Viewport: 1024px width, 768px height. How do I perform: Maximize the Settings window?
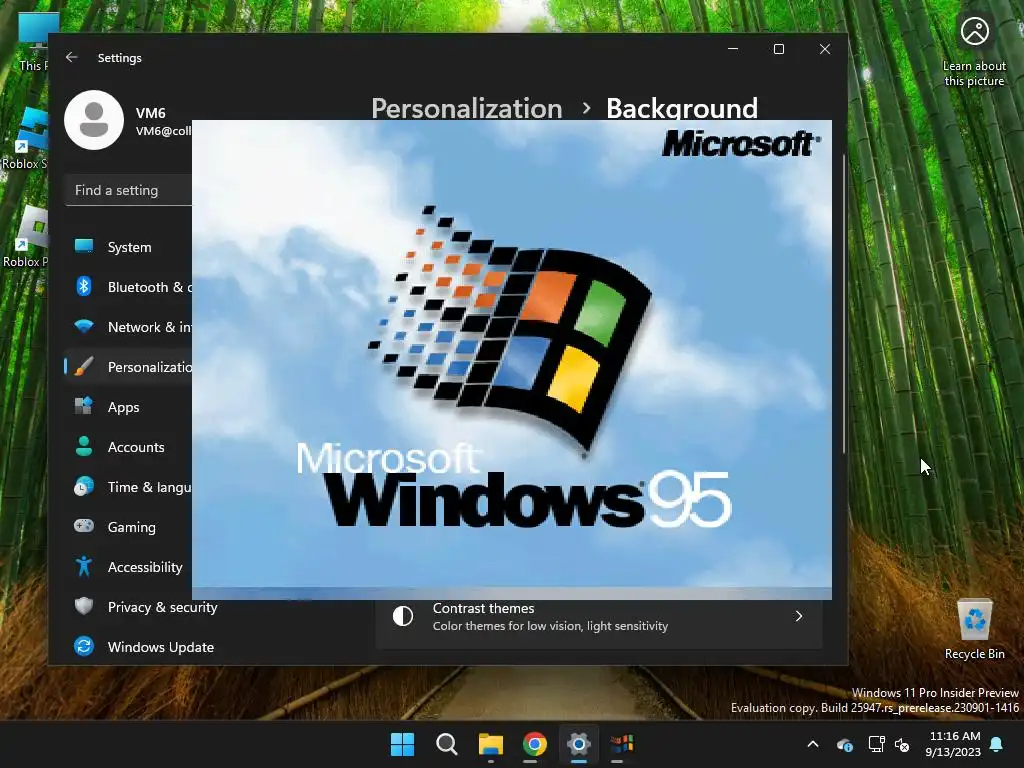pos(778,49)
